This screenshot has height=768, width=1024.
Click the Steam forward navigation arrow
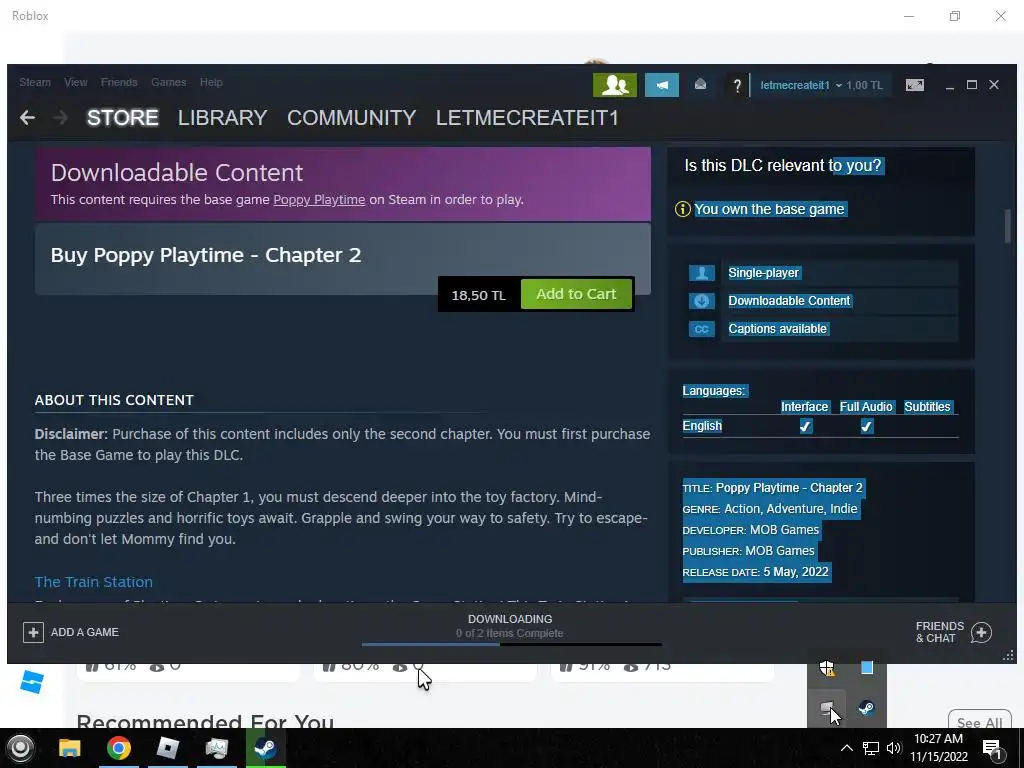60,118
